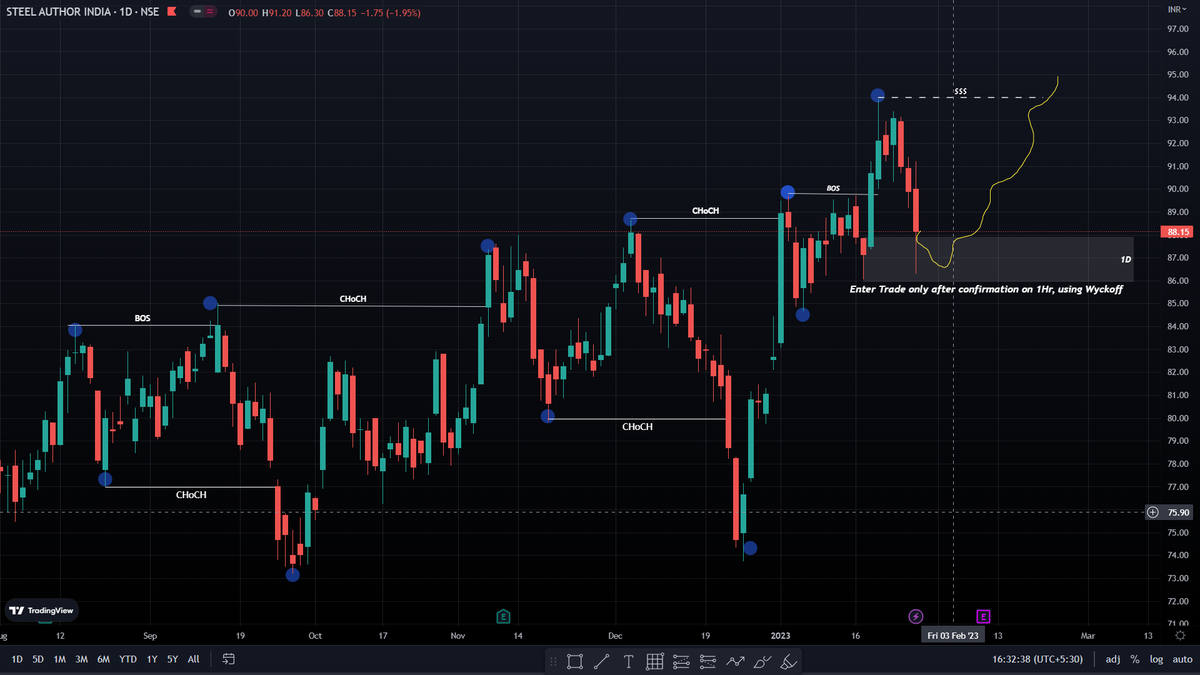Select the Trend Line drawing tool
The image size is (1200, 675).
click(x=602, y=661)
